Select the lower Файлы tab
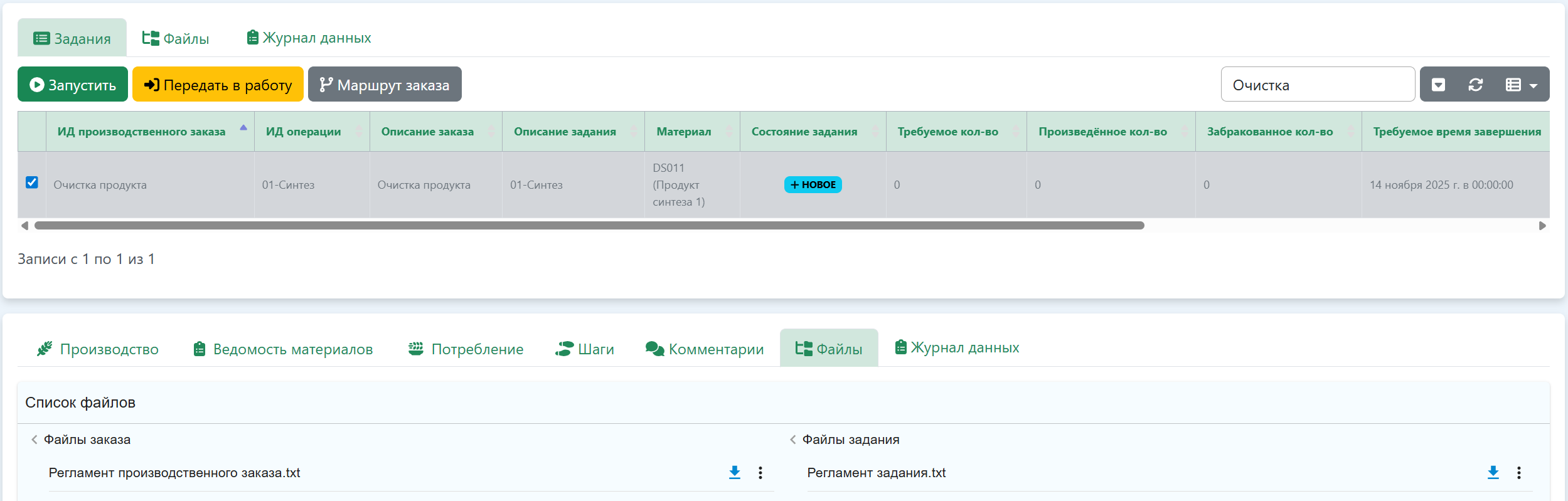This screenshot has width=1568, height=501. pyautogui.click(x=829, y=349)
